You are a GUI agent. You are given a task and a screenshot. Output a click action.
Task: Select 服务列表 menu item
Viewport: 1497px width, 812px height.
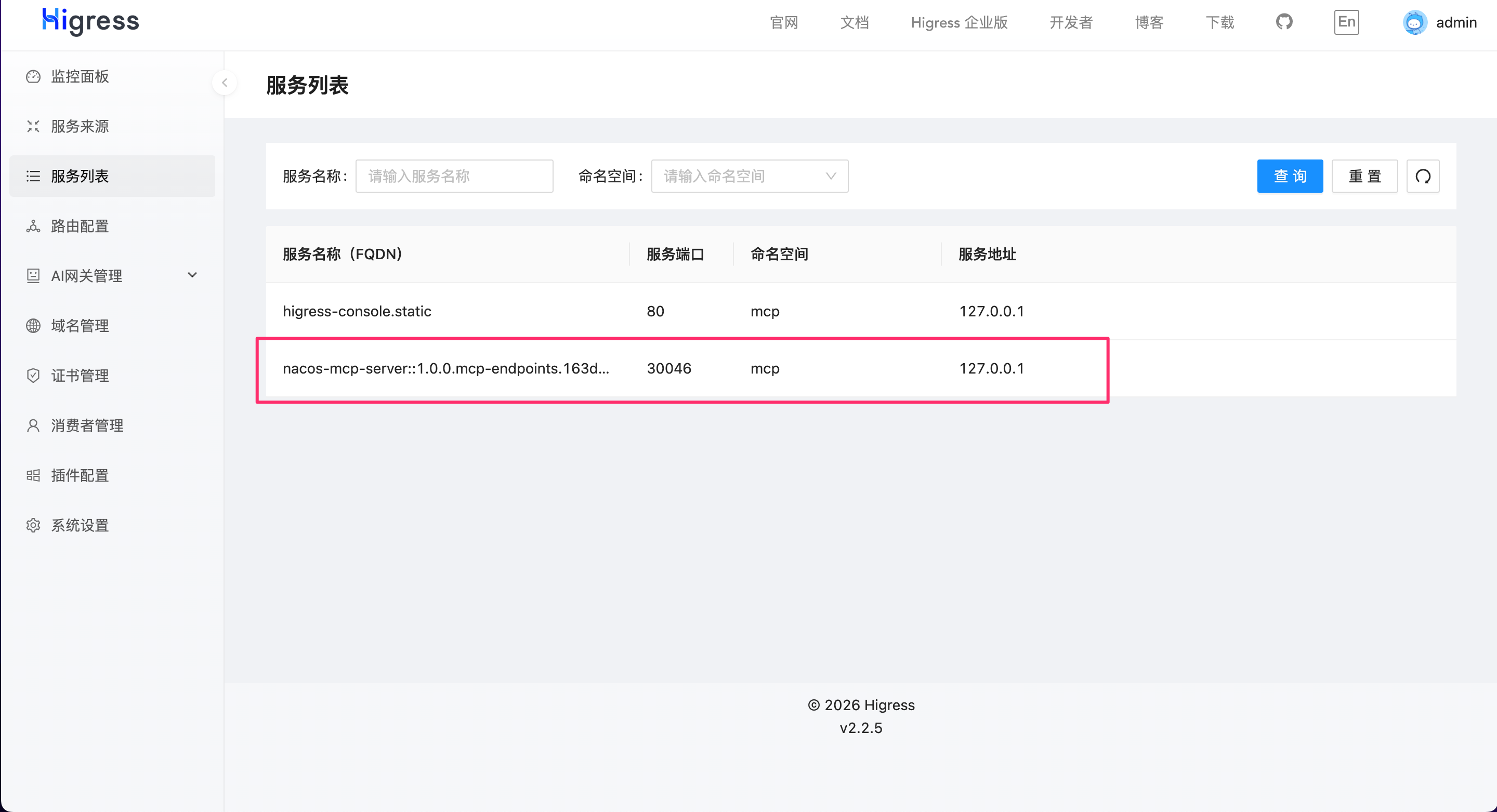click(112, 176)
